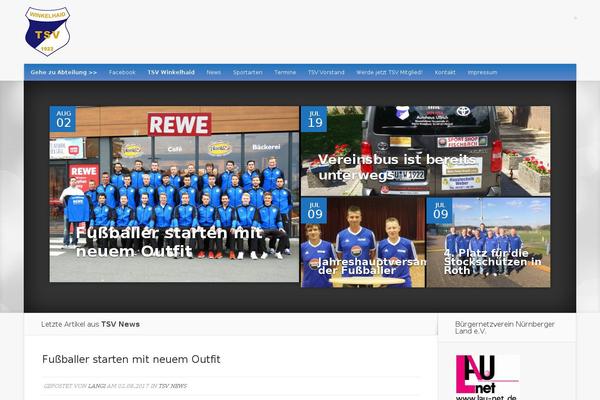Click 'Fußballer starten mit neuem Outfit' slider caption
This screenshot has height=400, width=600.
(x=169, y=242)
